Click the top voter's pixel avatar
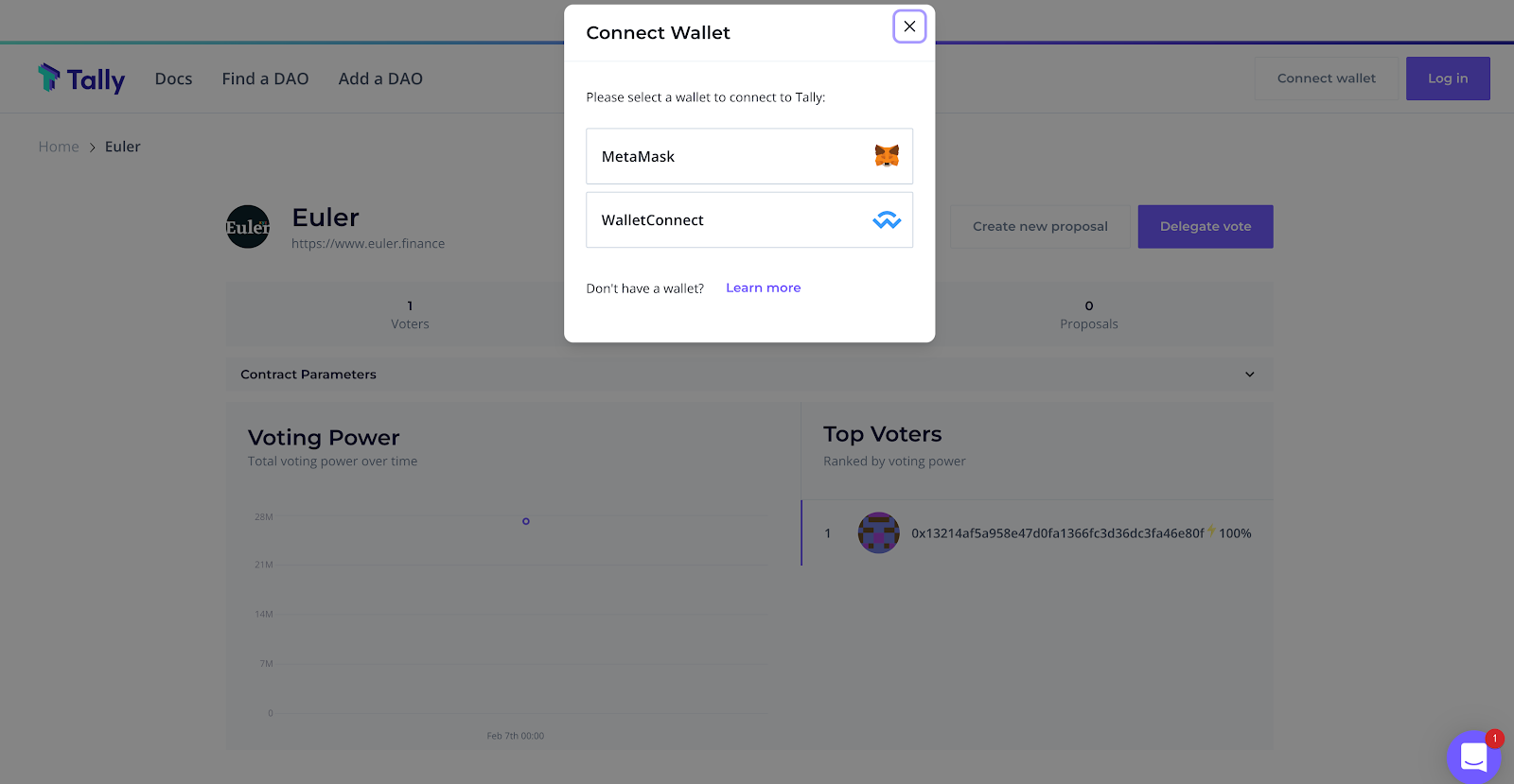Viewport: 1514px width, 784px height. (x=878, y=533)
